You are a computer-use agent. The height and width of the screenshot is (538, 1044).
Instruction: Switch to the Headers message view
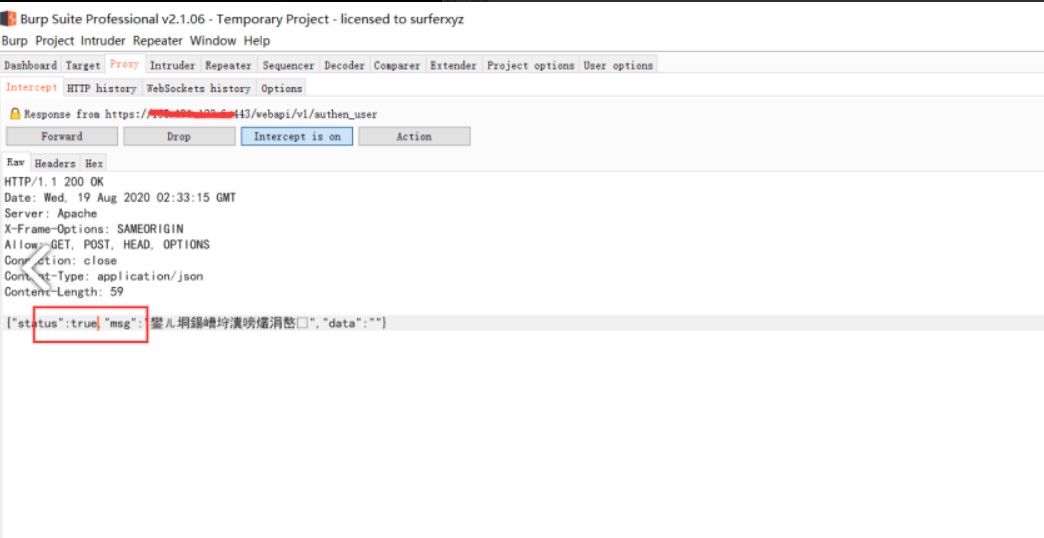pyautogui.click(x=55, y=163)
